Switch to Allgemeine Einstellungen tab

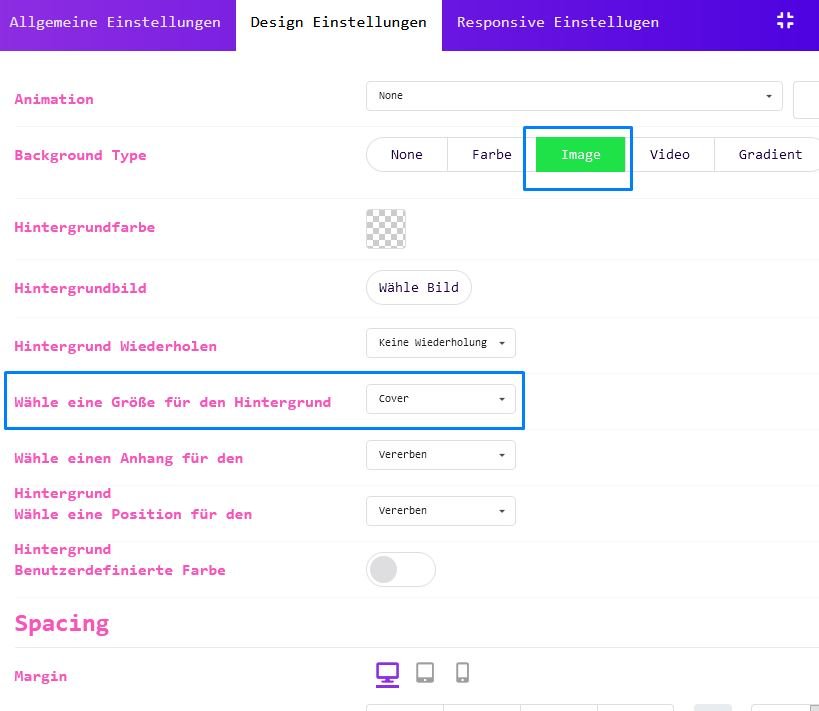coord(115,22)
